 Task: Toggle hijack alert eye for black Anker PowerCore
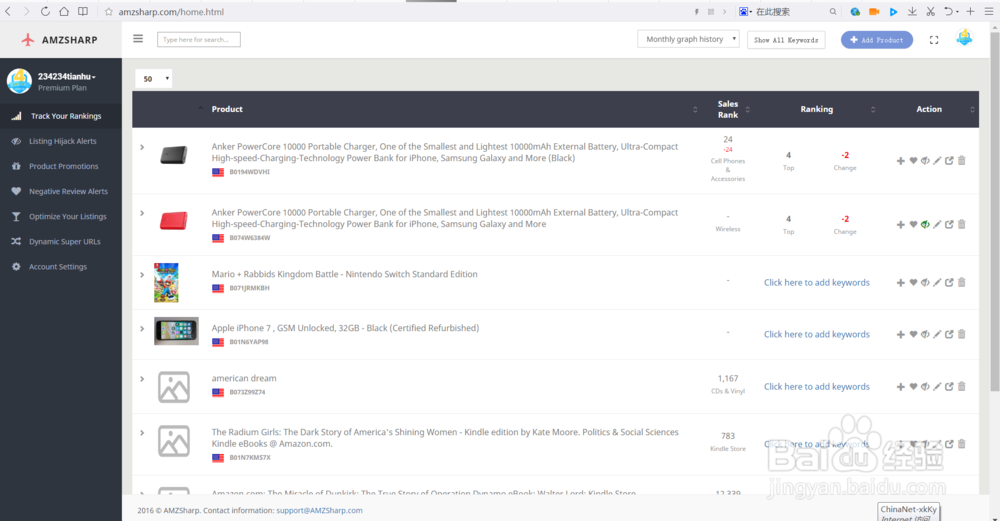(925, 161)
